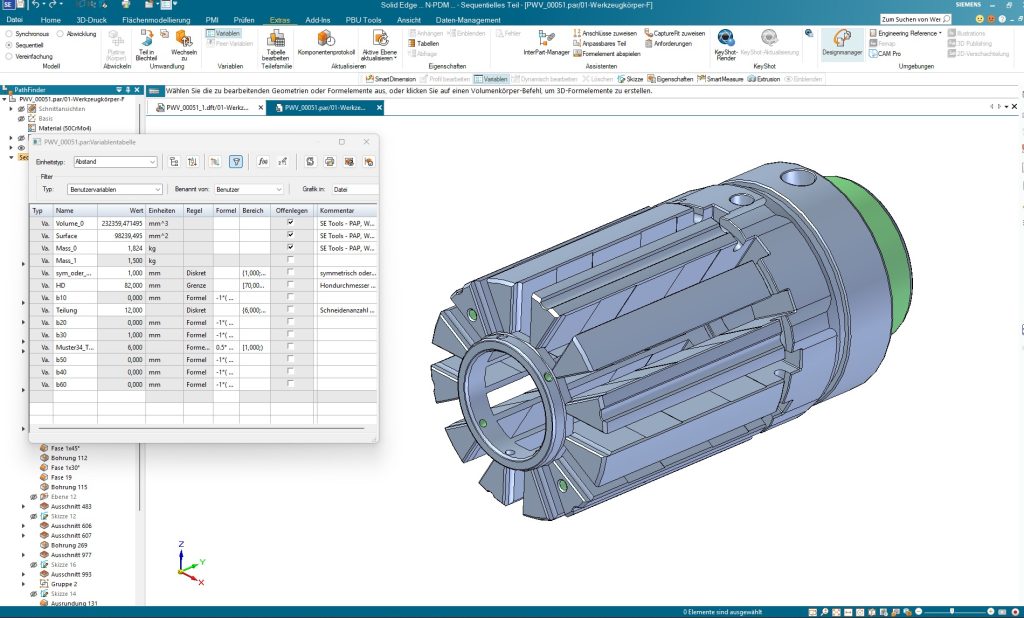The height and width of the screenshot is (618, 1024).
Task: Click the print icon in Variablentabelle toolbar
Action: pos(329,161)
